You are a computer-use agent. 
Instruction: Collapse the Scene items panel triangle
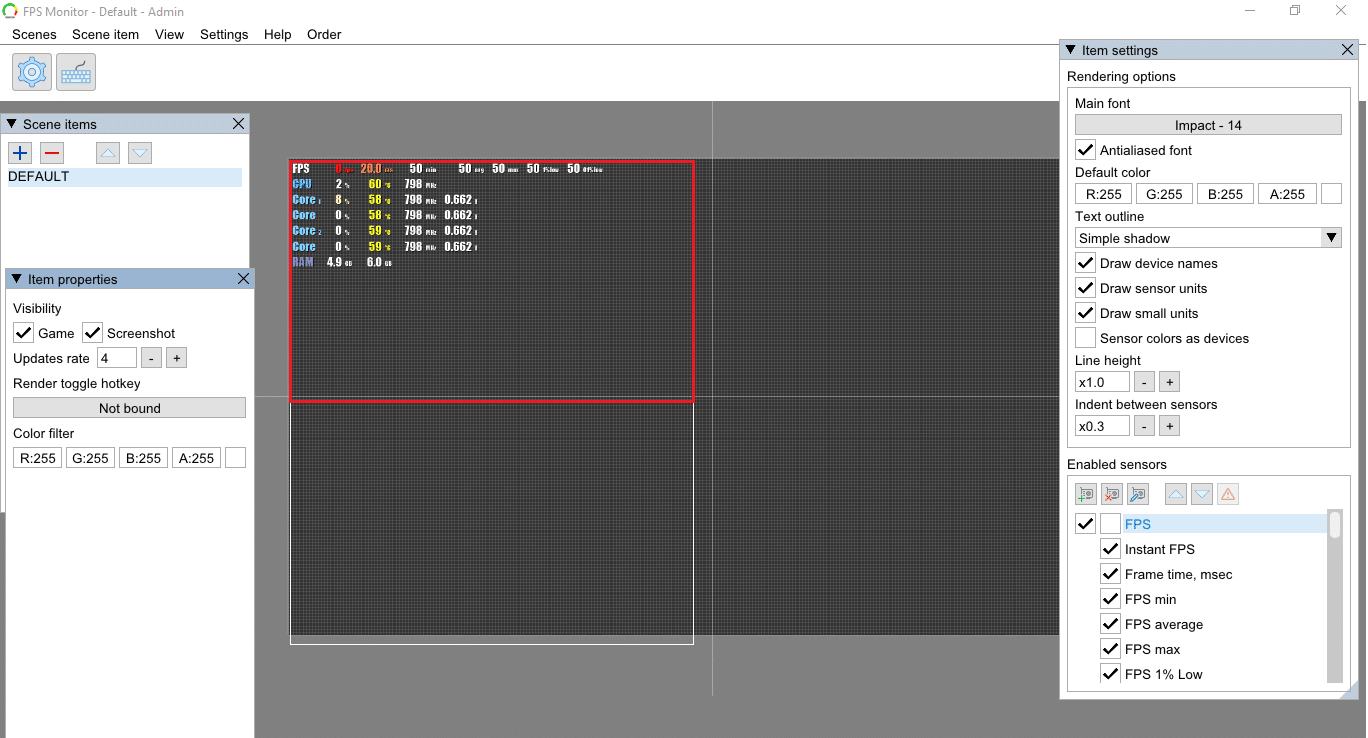12,124
